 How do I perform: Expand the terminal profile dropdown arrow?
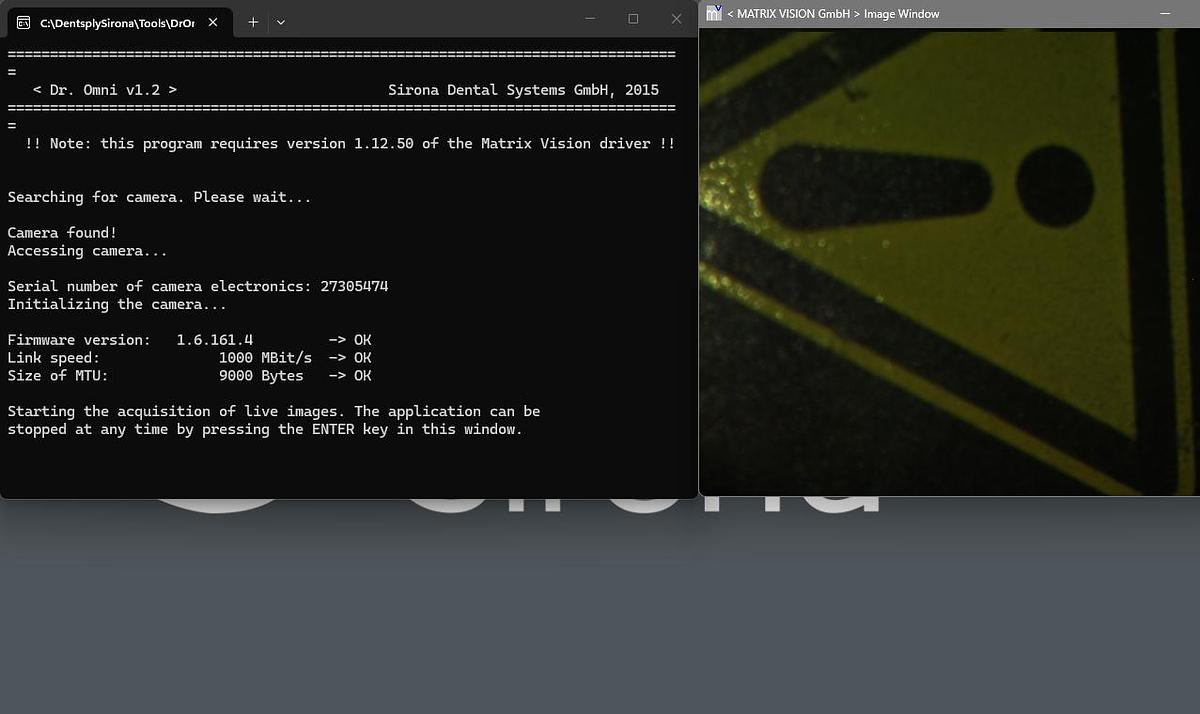coord(281,22)
